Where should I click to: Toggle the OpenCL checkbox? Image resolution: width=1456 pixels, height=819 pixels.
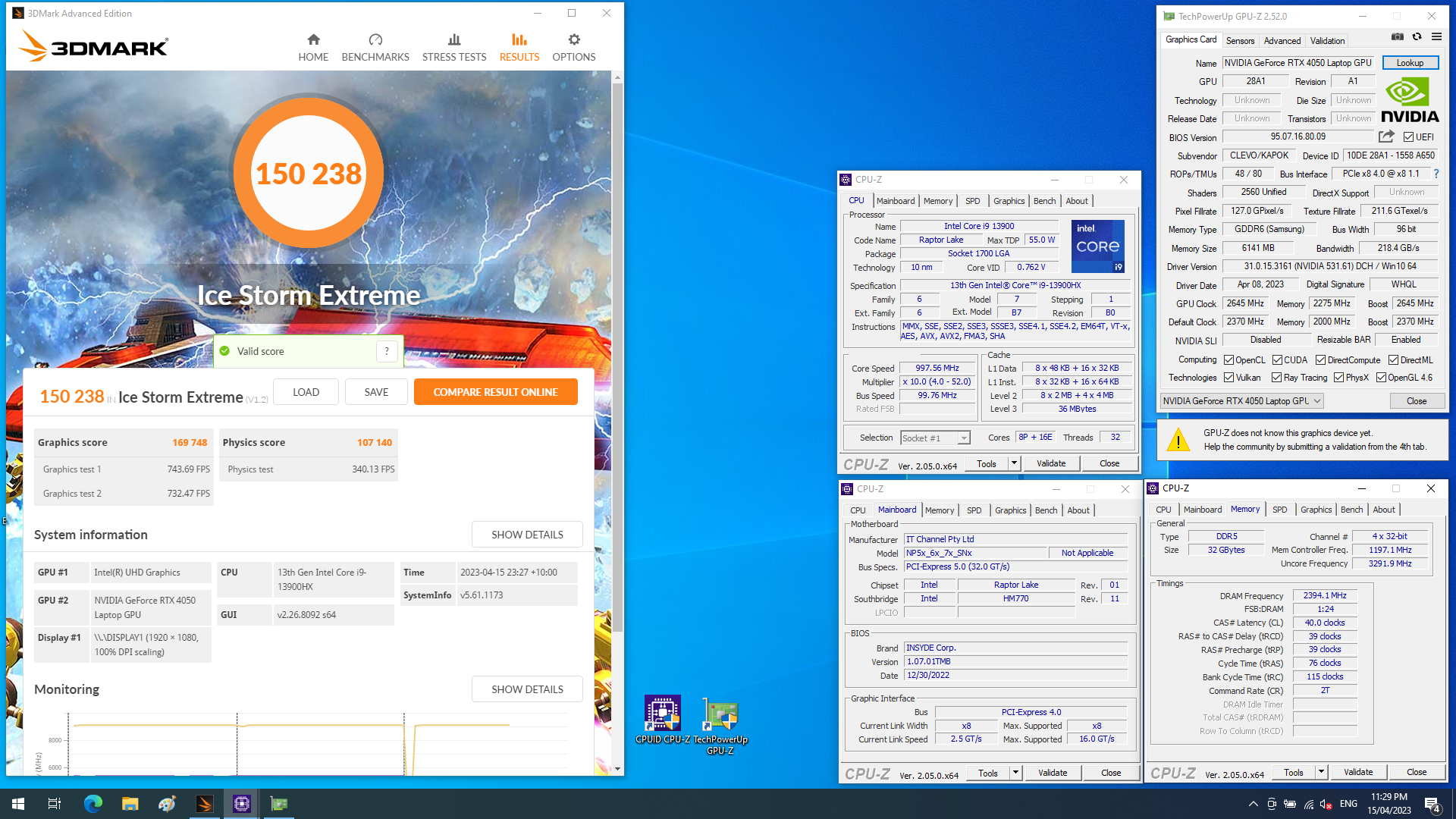click(1228, 360)
